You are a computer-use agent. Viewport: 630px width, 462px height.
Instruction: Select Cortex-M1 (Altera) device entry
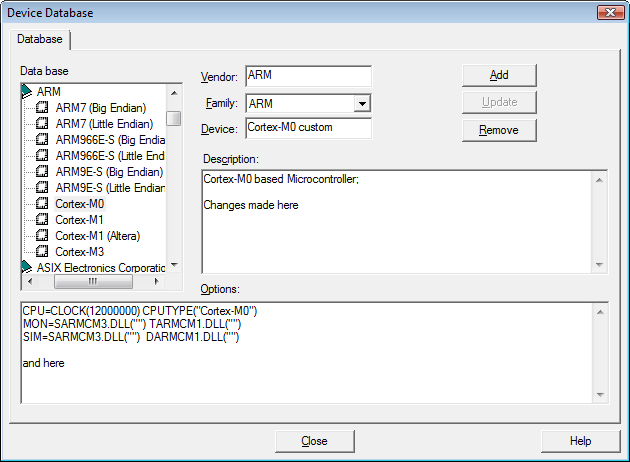98,236
